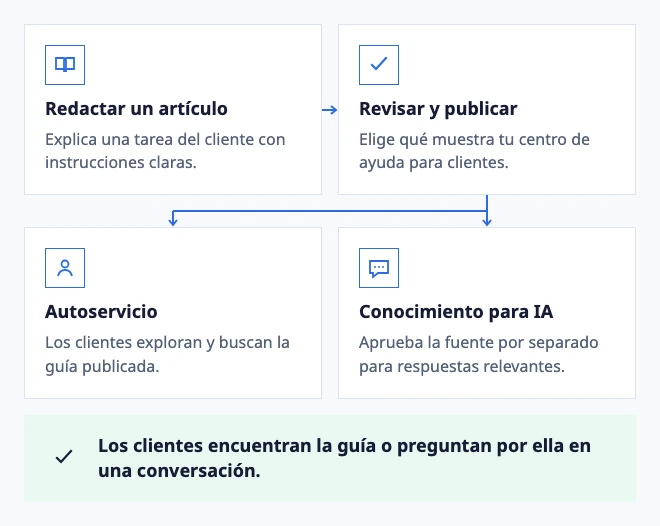This screenshot has height=526, width=660.
Task: Select the heading "Redactar un artículo"
Action: 136,109
